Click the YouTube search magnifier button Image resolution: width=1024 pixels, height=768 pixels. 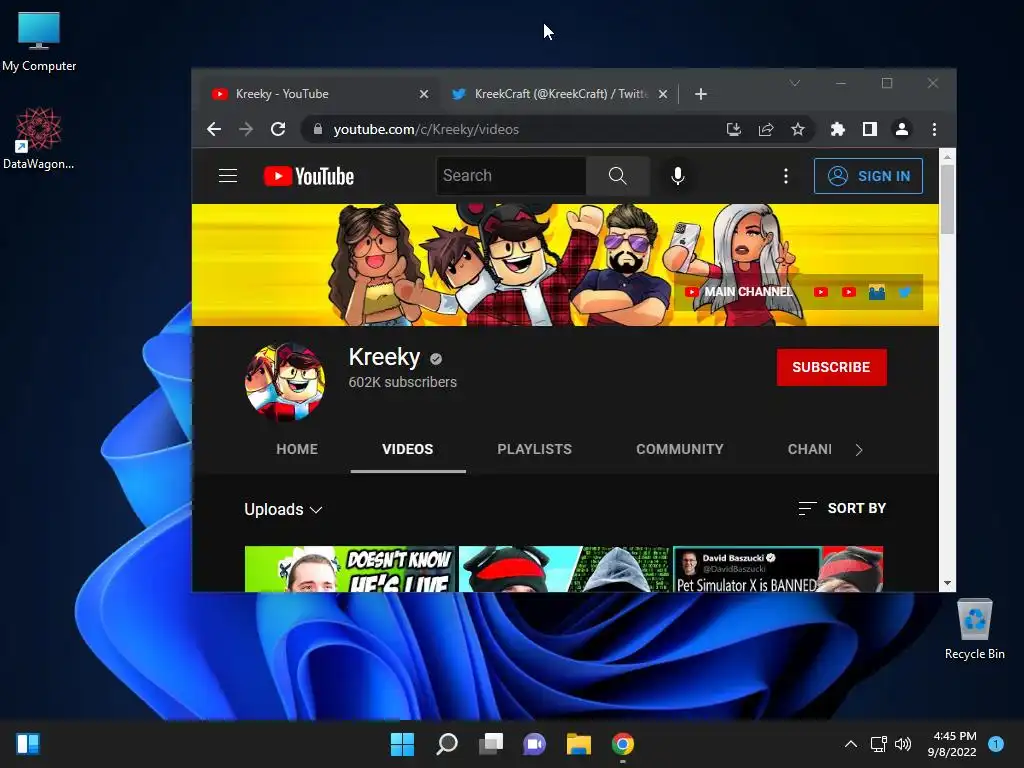617,176
